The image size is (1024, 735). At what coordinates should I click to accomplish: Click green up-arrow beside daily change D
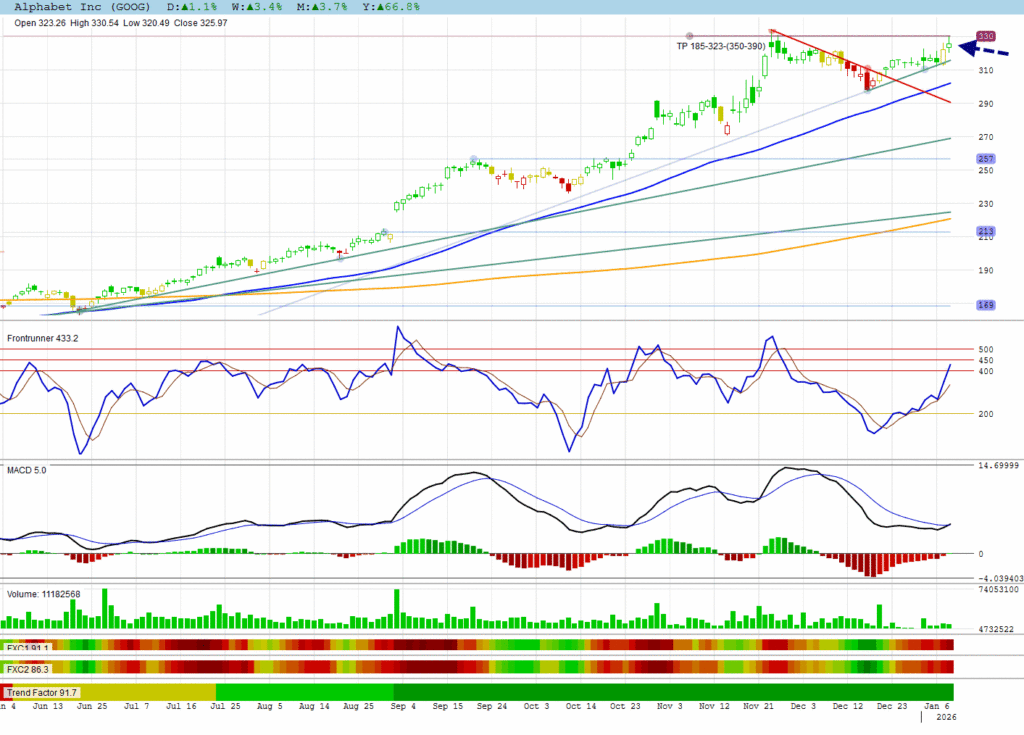(186, 6)
